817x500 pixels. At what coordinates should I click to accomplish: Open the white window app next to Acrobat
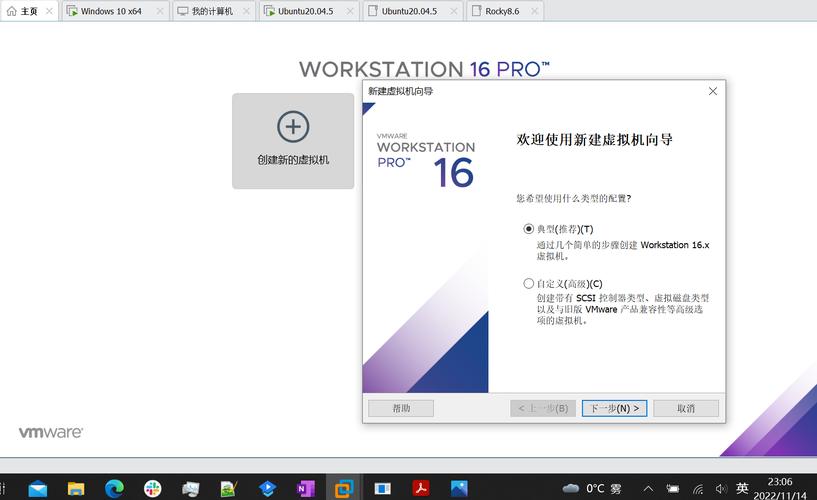coord(382,489)
